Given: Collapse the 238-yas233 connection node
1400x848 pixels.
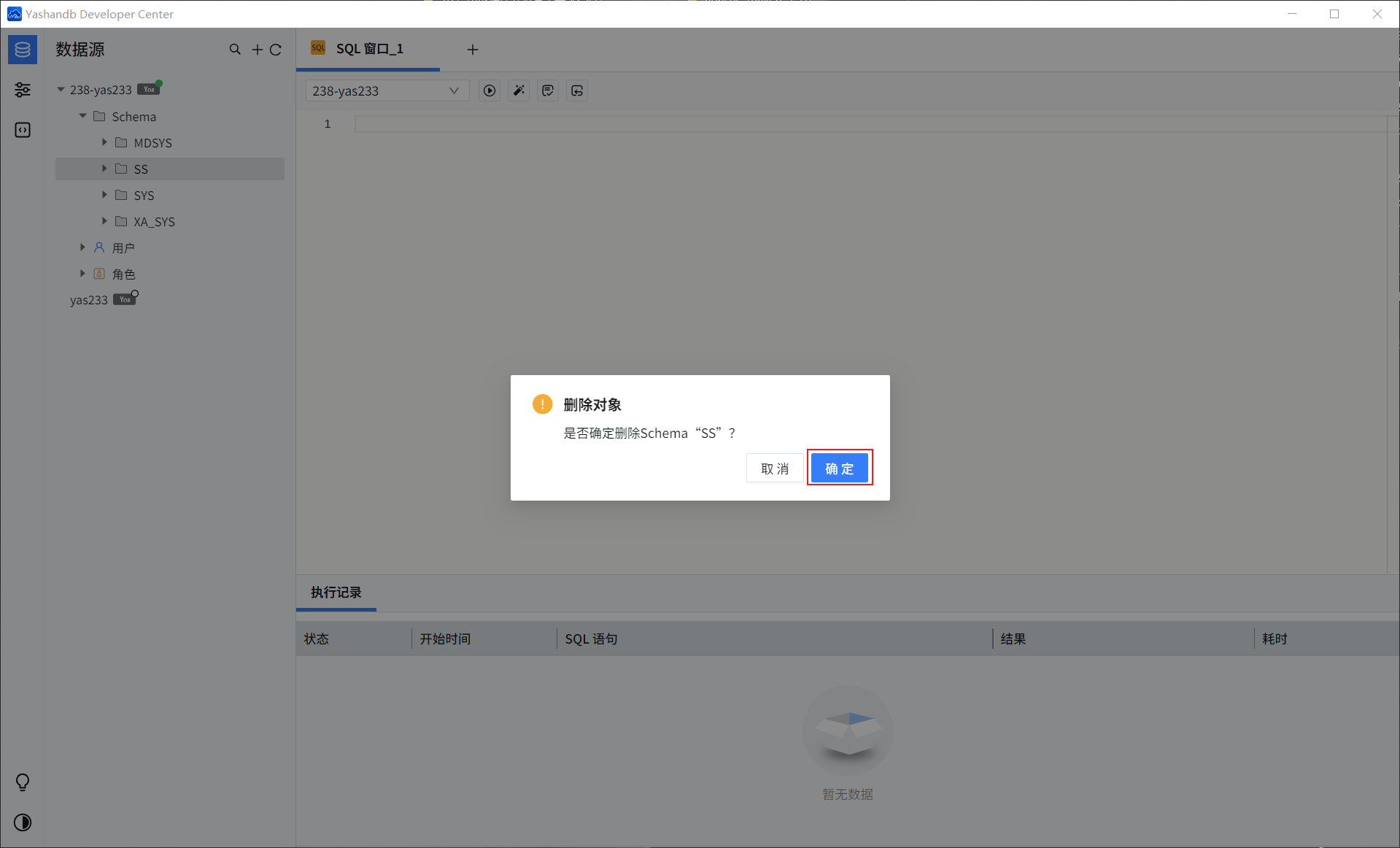Looking at the screenshot, I should coord(61,90).
